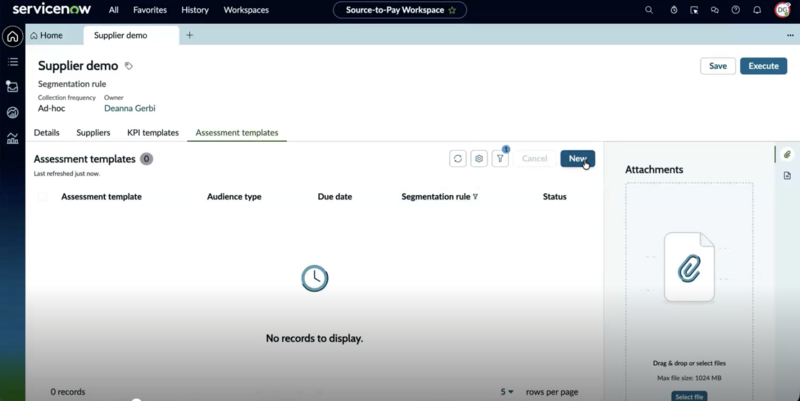Sort by Due date column header
The width and height of the screenshot is (800, 401).
coord(335,196)
